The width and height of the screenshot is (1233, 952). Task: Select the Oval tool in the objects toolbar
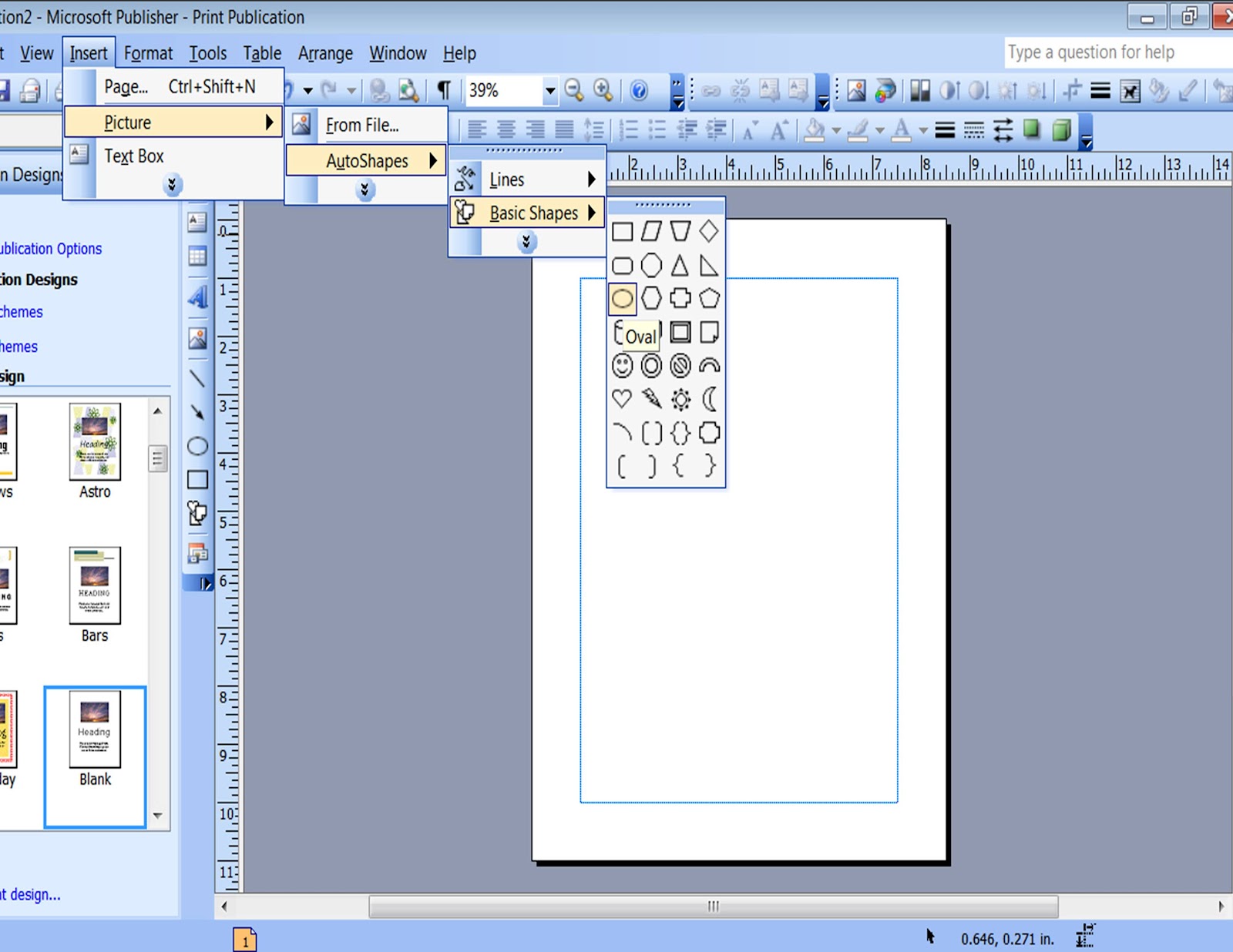(x=197, y=445)
